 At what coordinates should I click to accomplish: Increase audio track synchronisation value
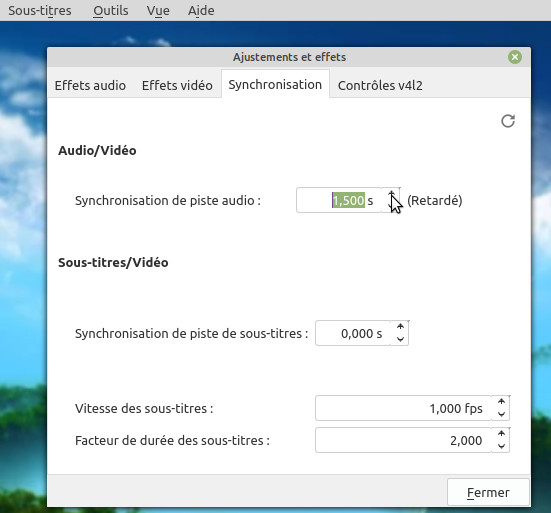[x=391, y=194]
